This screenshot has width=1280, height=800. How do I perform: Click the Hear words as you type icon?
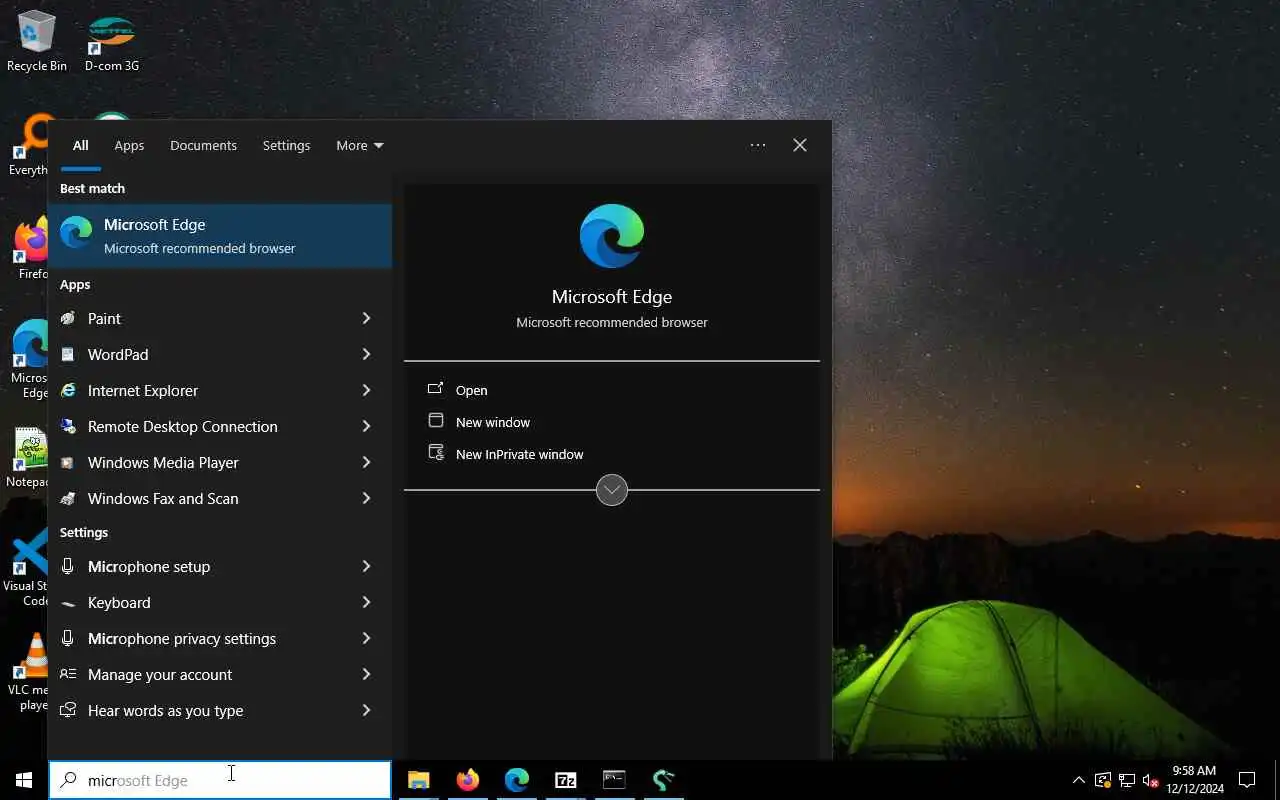[x=68, y=710]
